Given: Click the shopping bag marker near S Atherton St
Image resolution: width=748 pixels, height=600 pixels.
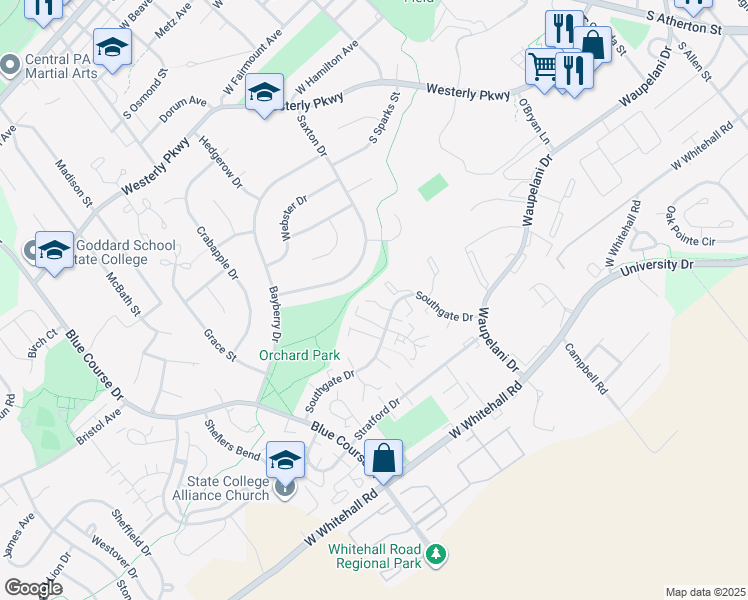Looking at the screenshot, I should pyautogui.click(x=593, y=47).
